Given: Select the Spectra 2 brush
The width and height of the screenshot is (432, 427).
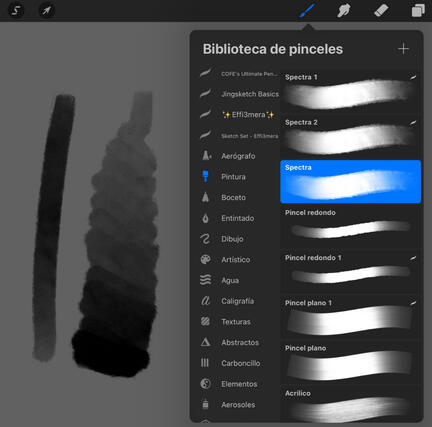Looking at the screenshot, I should [x=350, y=137].
